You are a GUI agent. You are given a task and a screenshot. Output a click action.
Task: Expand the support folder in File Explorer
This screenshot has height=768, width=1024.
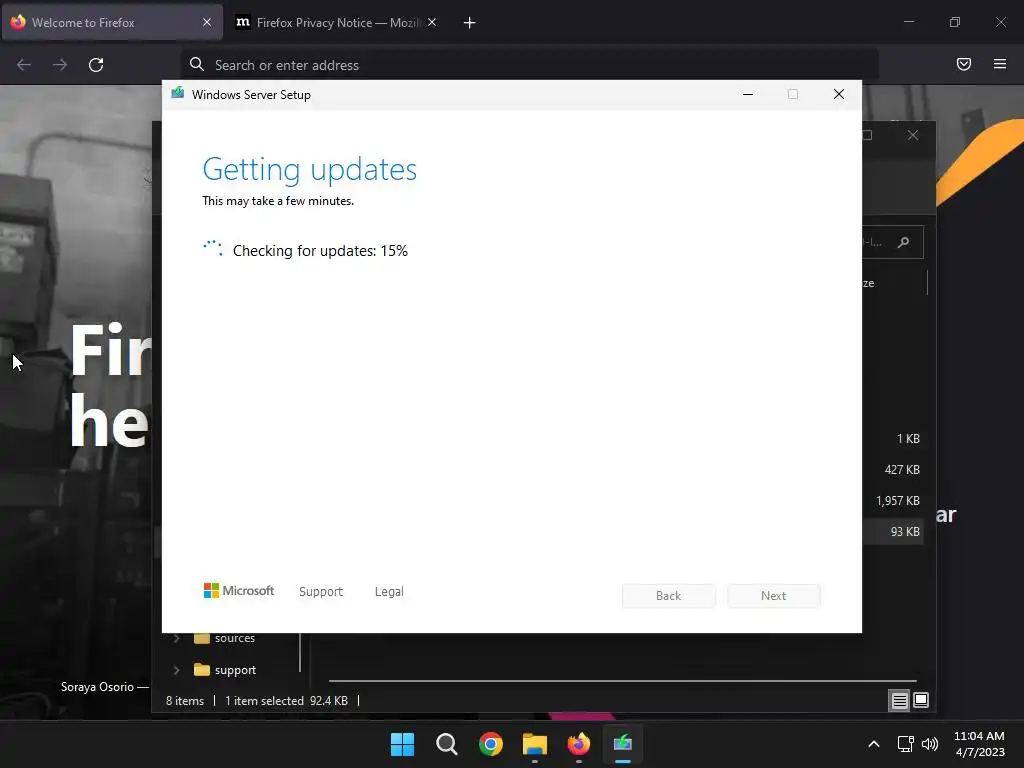(x=176, y=670)
